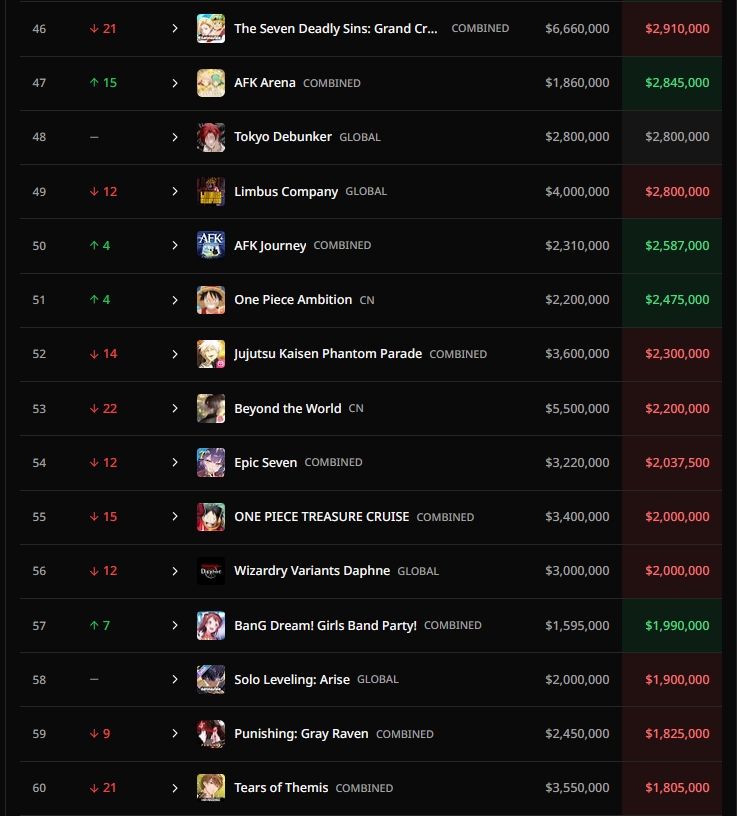Image resolution: width=737 pixels, height=816 pixels.
Task: Click the AFK Arena game icon
Action: (x=211, y=83)
